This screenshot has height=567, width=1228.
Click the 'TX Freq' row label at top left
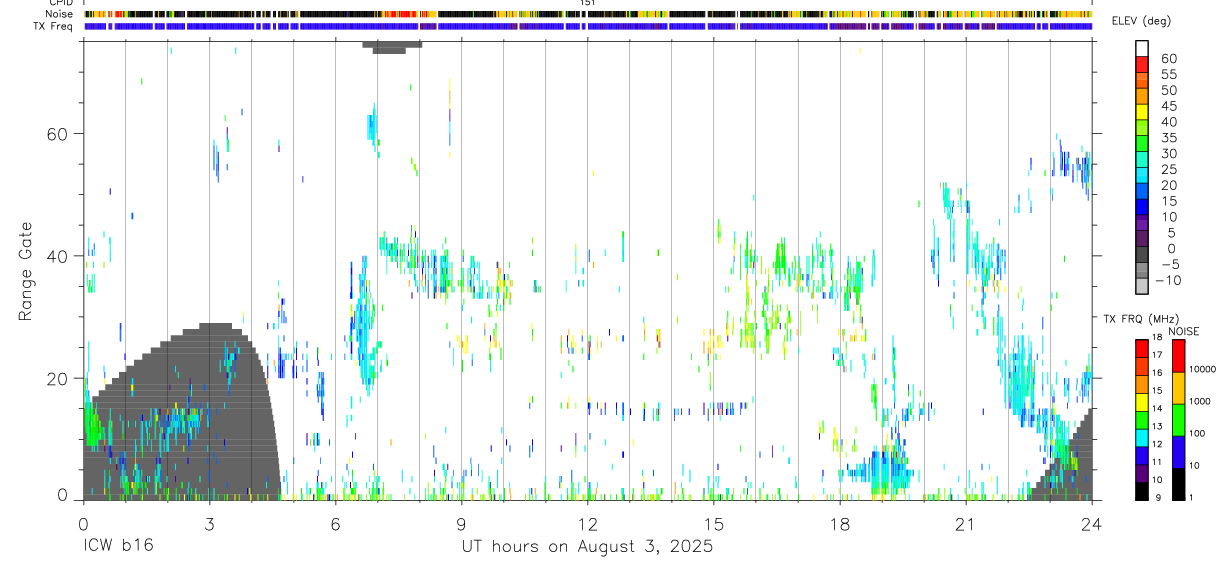[x=54, y=26]
